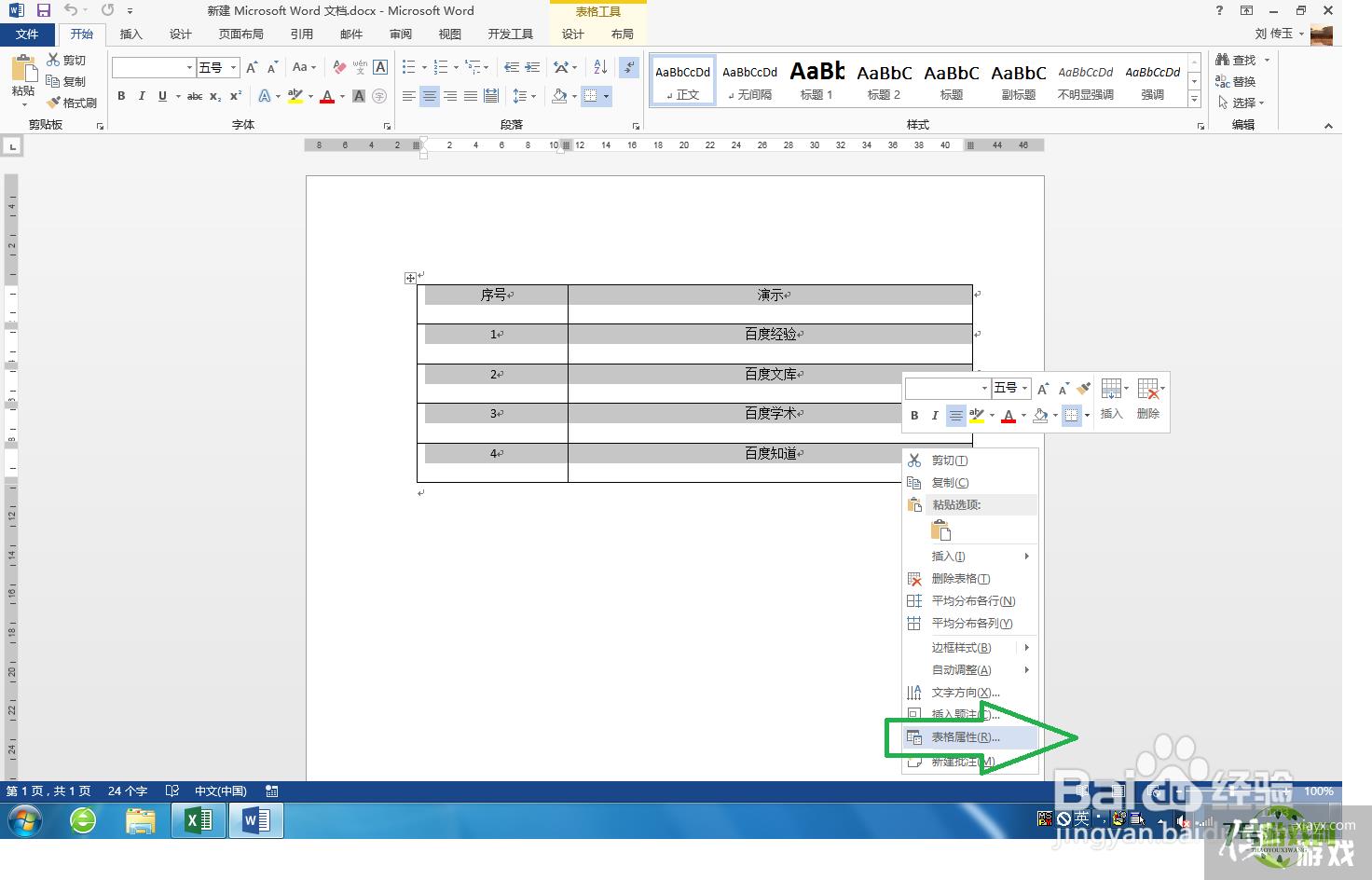Click the tab selector at ruler corner
This screenshot has width=1372, height=880.
(x=12, y=146)
